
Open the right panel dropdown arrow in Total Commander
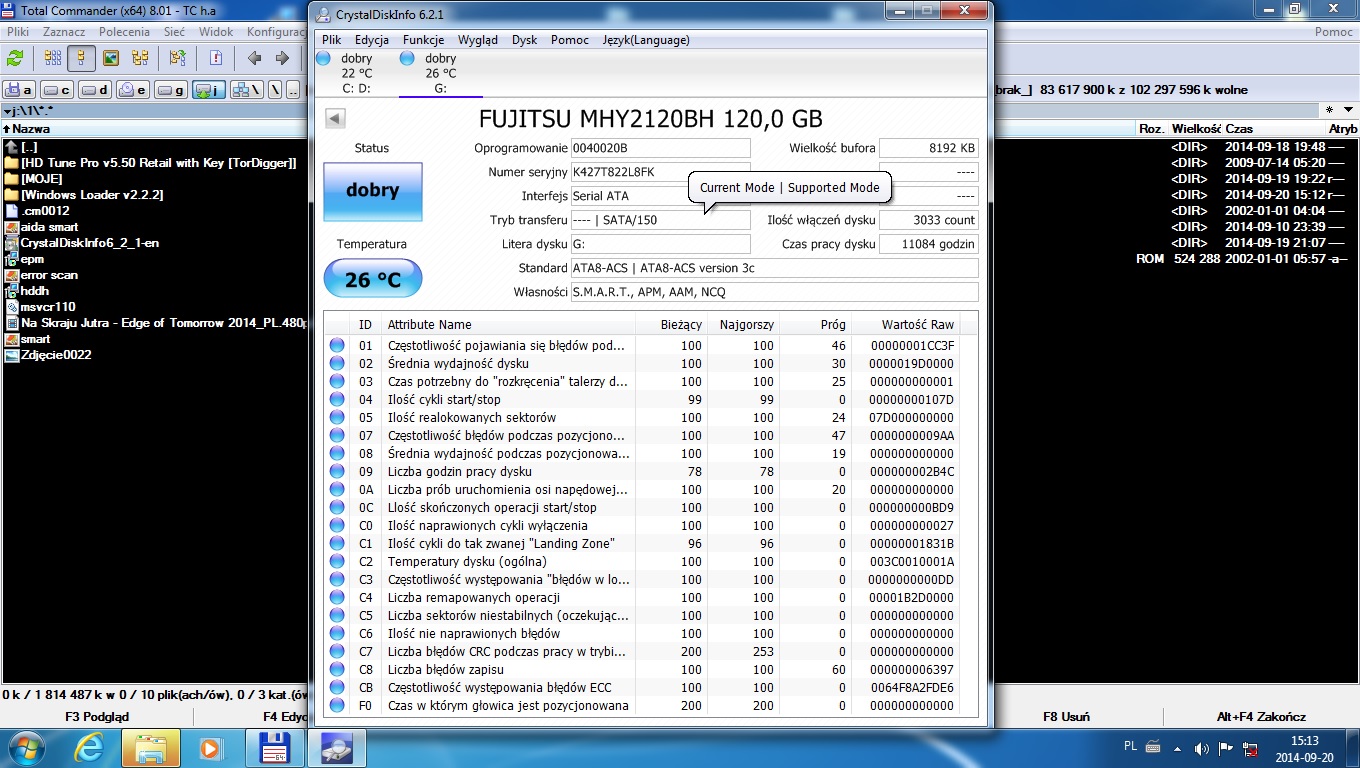click(1348, 110)
